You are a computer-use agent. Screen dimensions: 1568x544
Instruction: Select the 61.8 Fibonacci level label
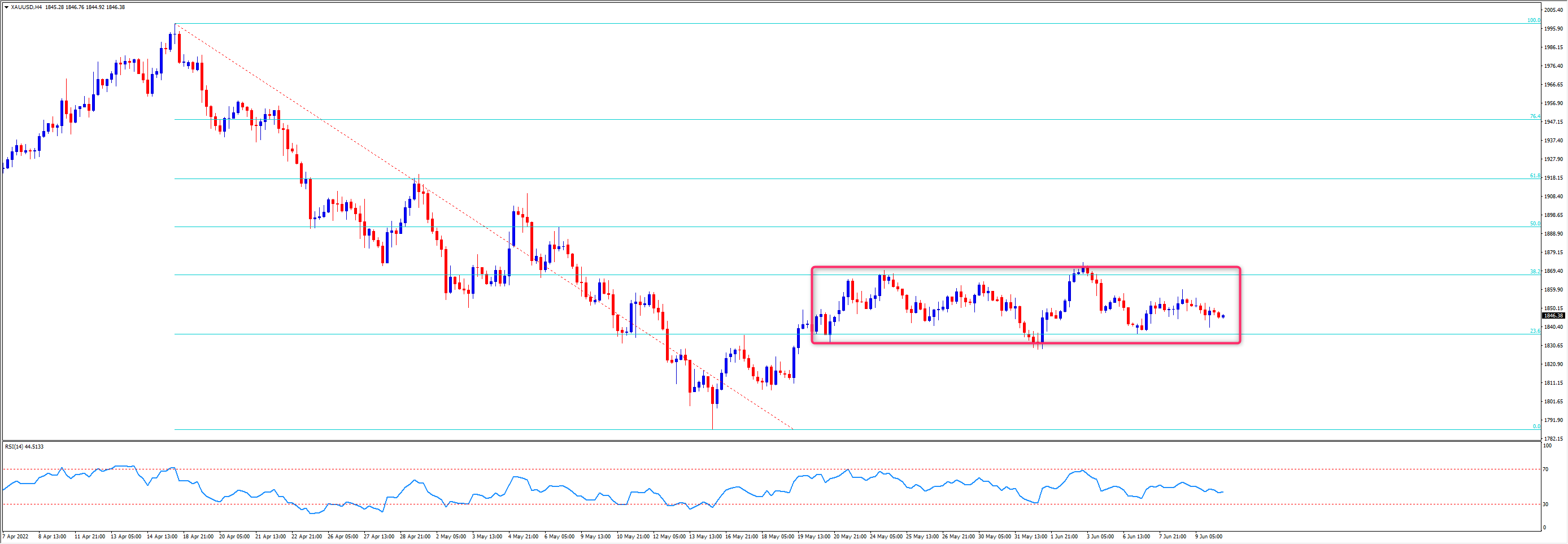(x=1535, y=176)
